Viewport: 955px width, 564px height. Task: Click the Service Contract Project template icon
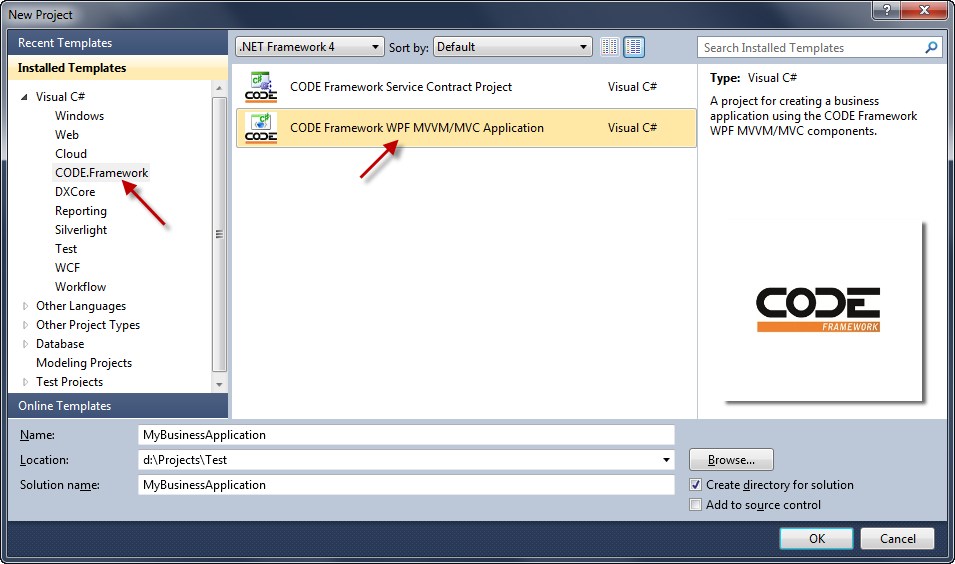click(x=261, y=86)
